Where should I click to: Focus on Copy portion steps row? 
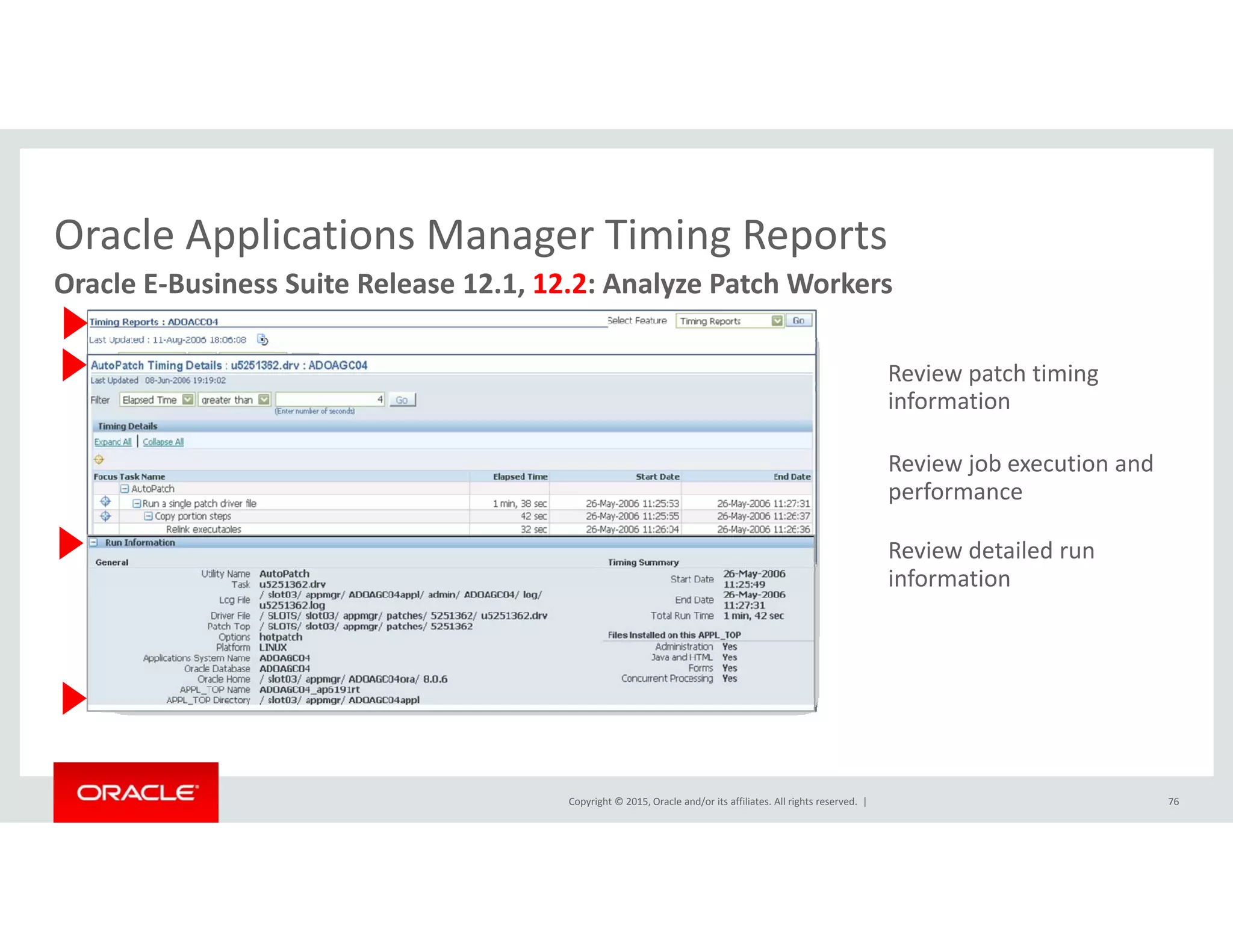(105, 516)
